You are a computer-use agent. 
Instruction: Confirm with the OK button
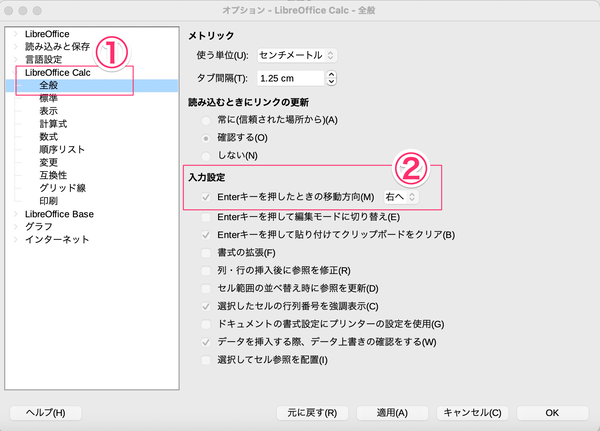click(x=552, y=413)
